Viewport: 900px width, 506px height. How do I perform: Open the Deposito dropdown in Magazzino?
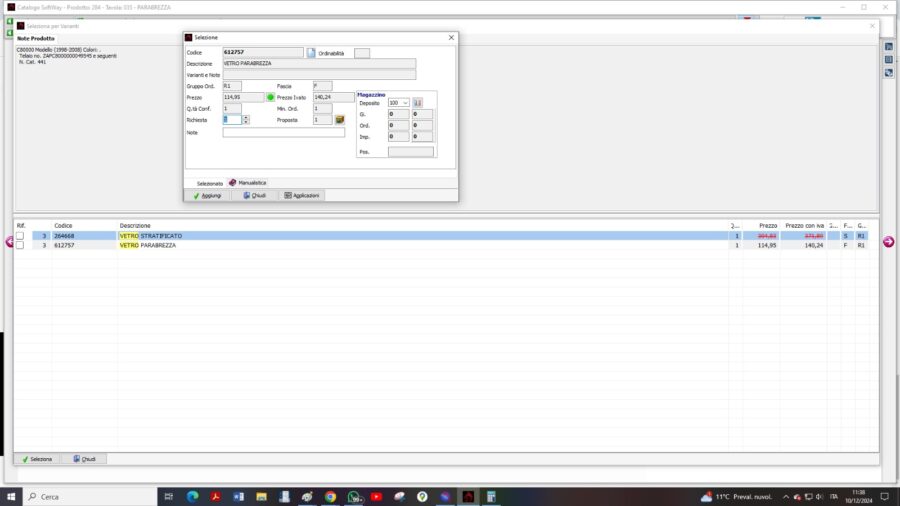point(405,103)
